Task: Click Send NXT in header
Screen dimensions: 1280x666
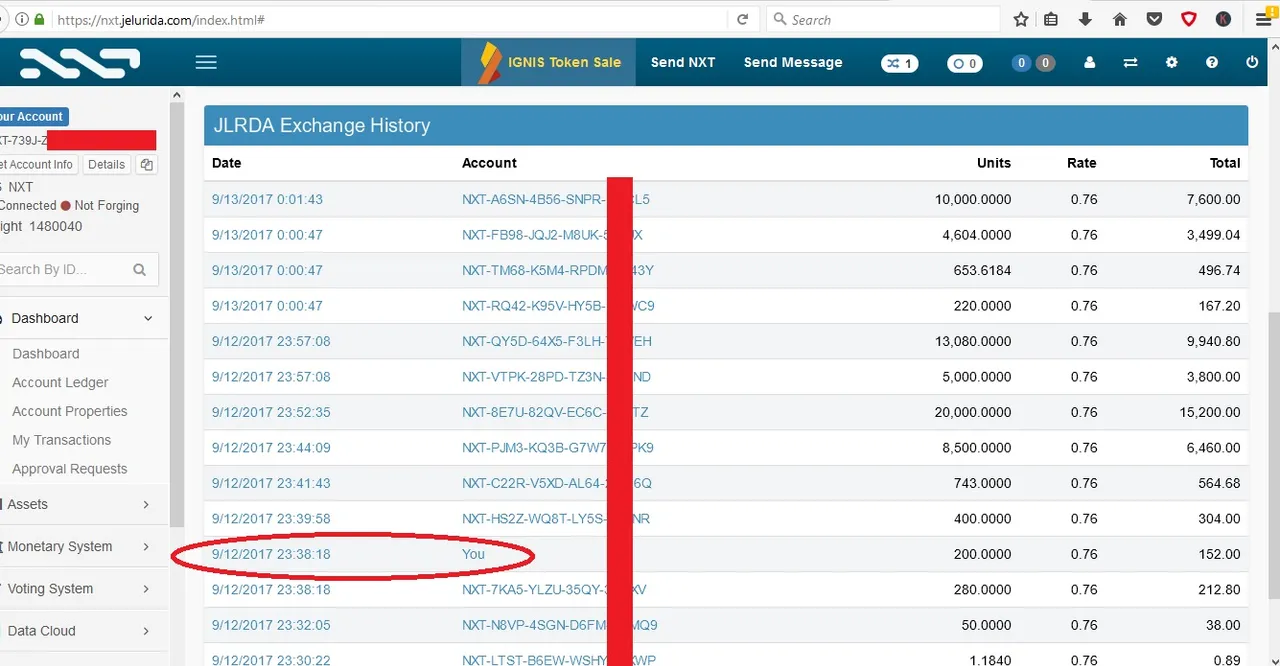Action: [683, 62]
